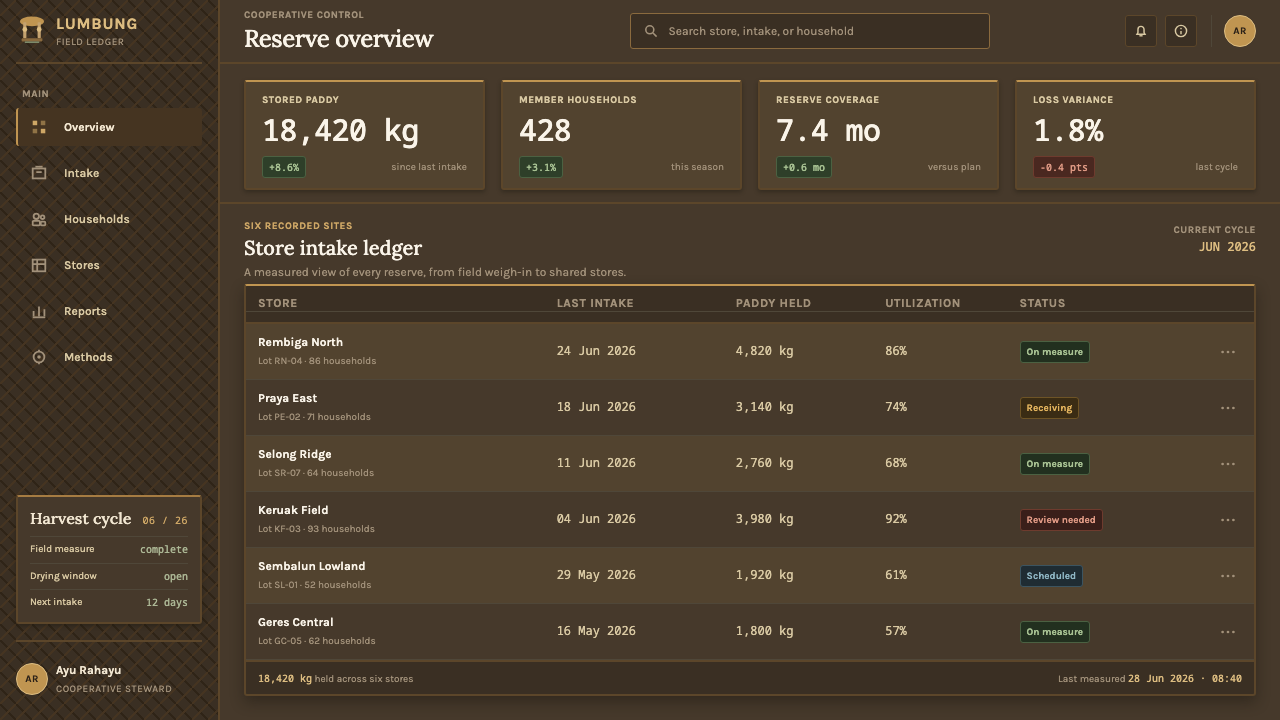The image size is (1280, 720).
Task: Open the Methods menu item
Action: (109, 357)
